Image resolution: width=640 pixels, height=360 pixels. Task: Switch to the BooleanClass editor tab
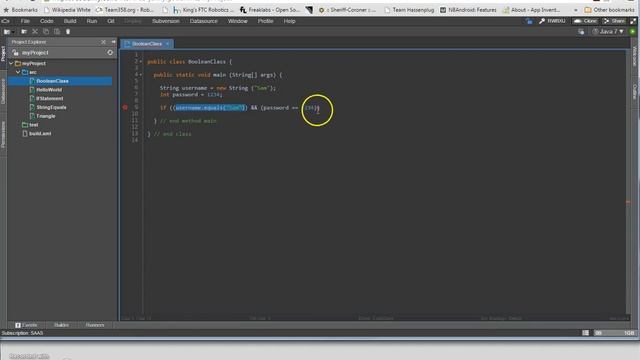[x=147, y=44]
